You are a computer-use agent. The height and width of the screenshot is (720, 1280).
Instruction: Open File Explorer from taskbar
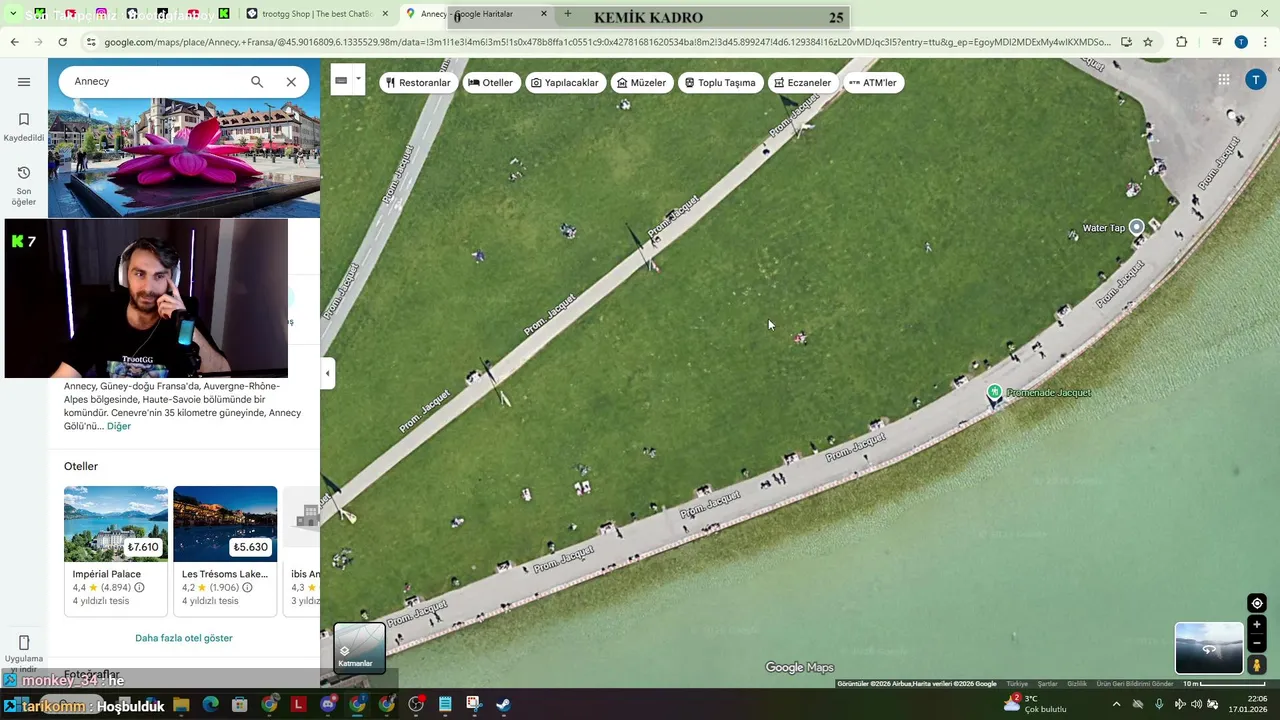pos(181,705)
